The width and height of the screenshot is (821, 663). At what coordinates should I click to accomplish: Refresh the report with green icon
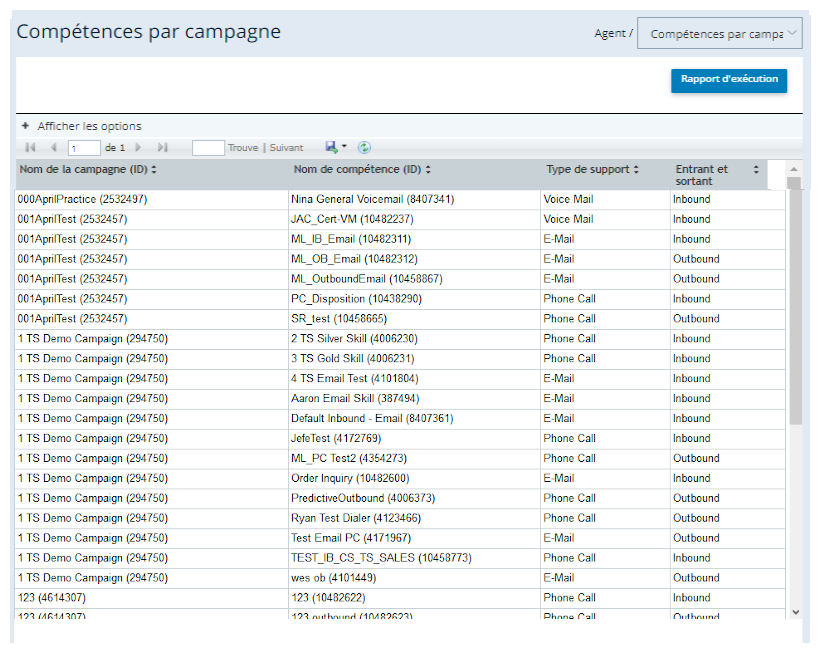(364, 148)
